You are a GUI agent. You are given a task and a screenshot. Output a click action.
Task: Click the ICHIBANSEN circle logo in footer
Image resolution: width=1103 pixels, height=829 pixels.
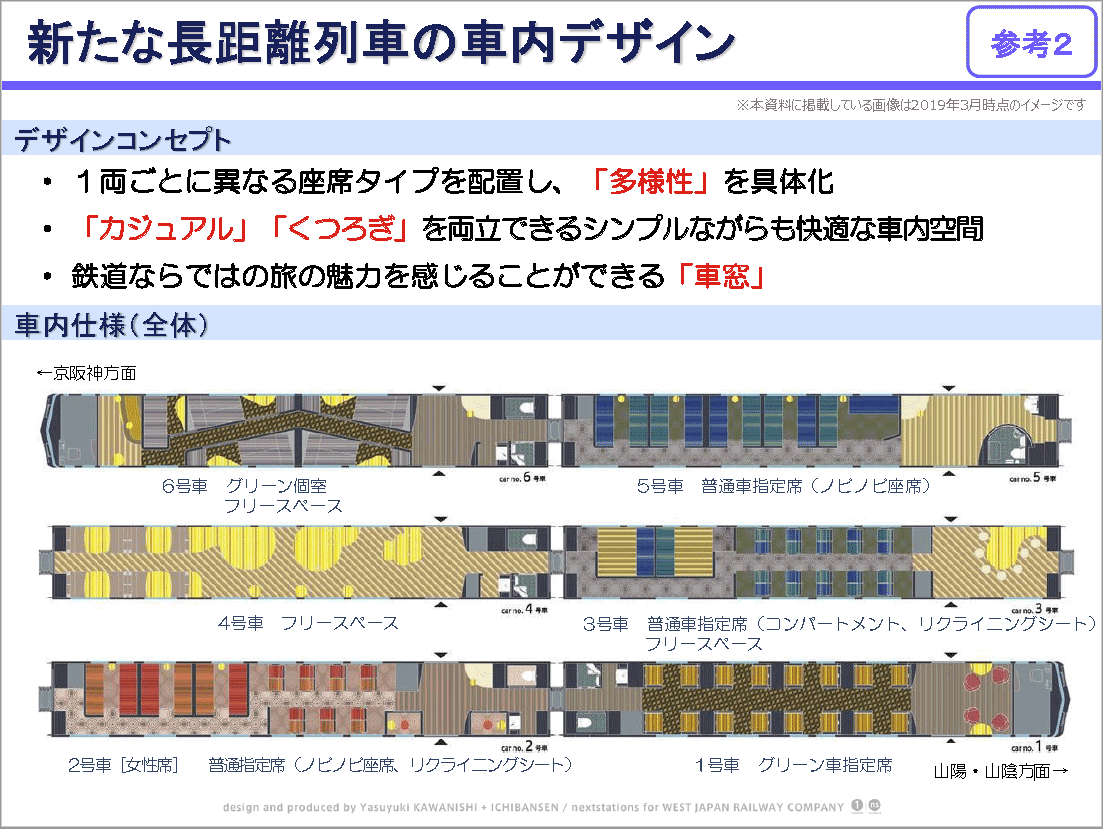(x=857, y=806)
